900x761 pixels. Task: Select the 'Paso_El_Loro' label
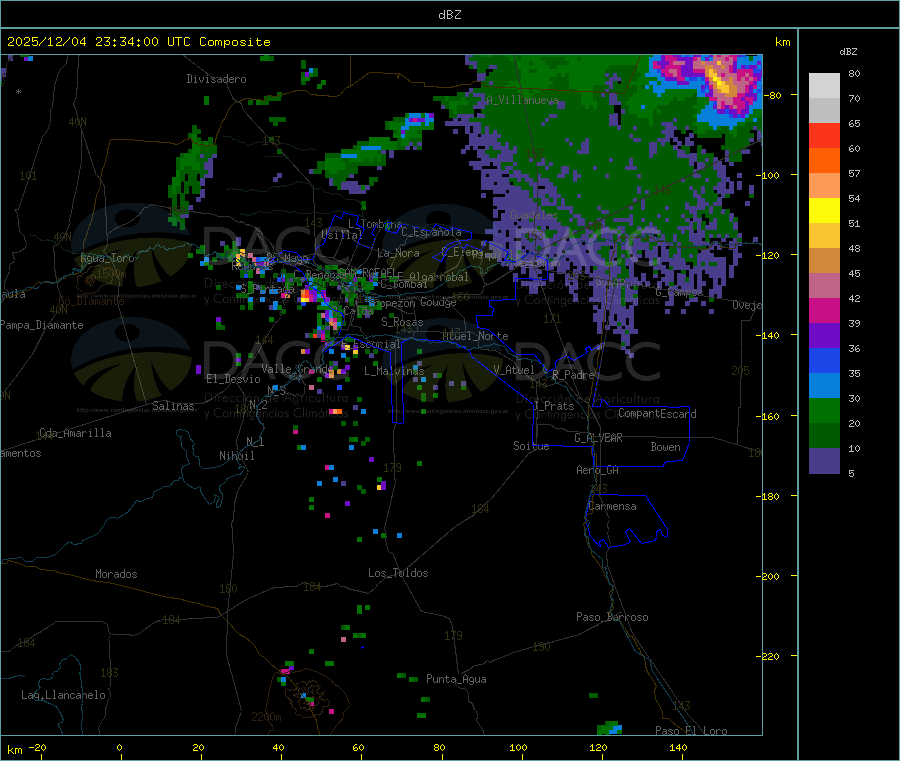point(691,731)
